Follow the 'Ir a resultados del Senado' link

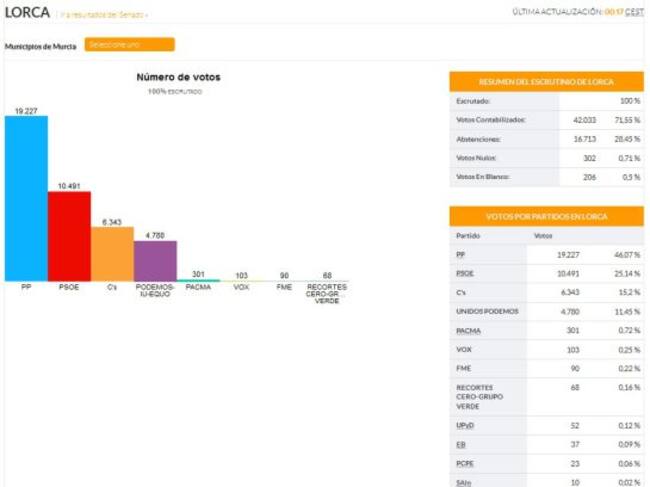[x=105, y=15]
